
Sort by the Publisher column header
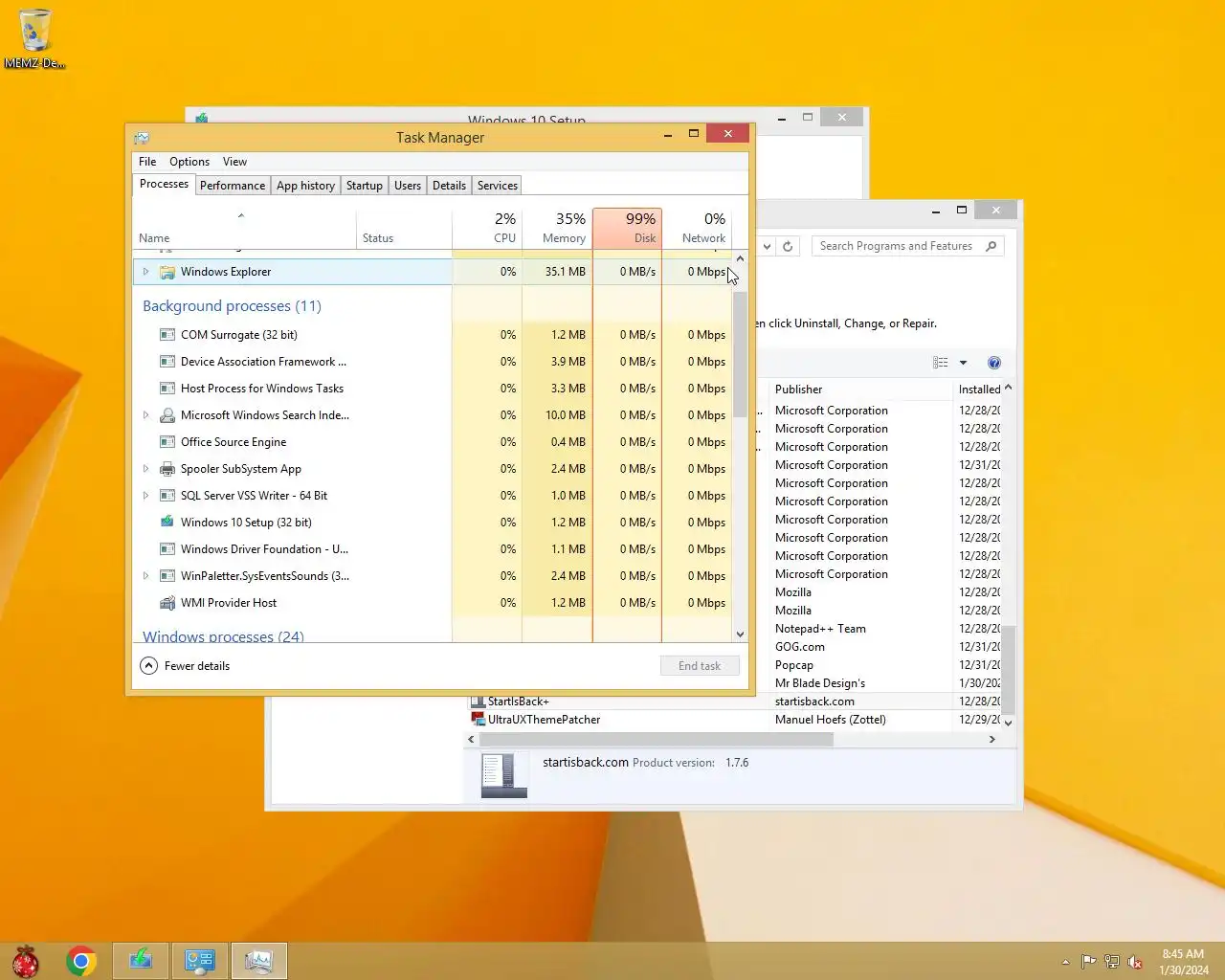859,390
